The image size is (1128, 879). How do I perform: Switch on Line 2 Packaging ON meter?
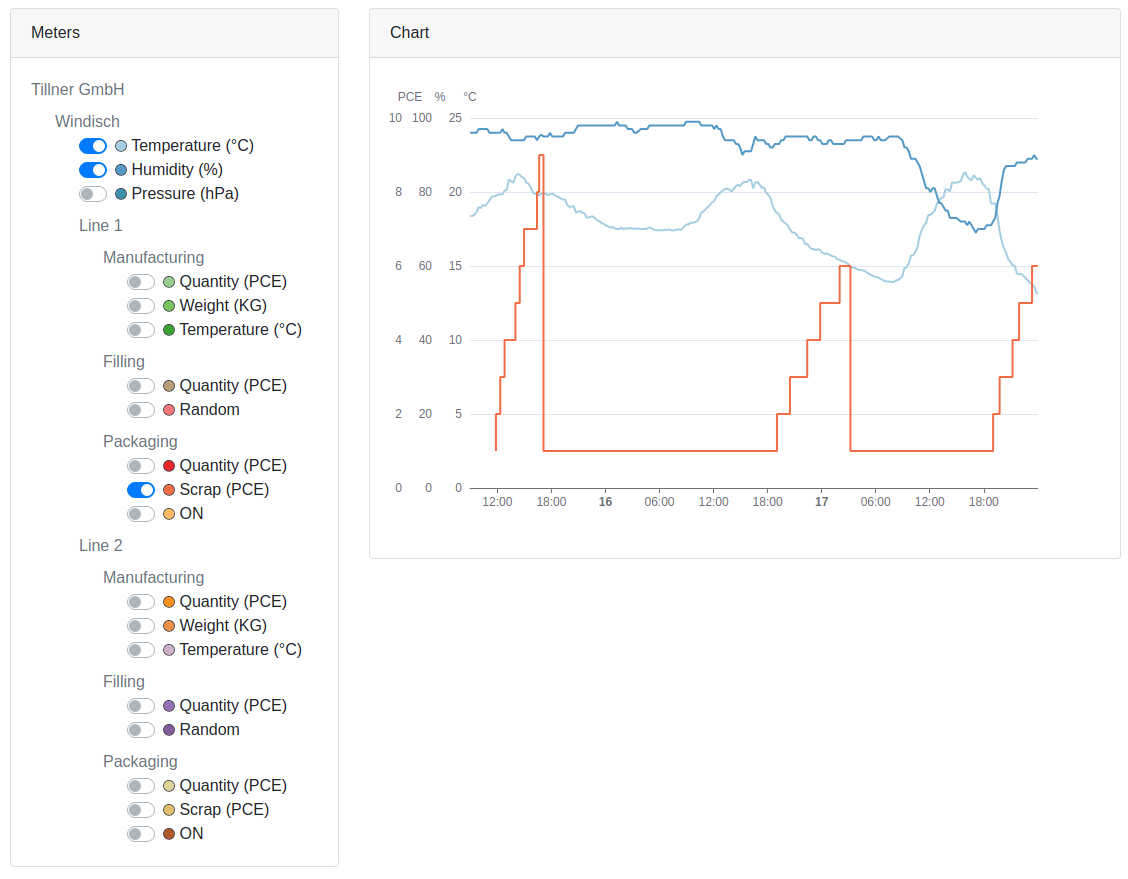[141, 834]
